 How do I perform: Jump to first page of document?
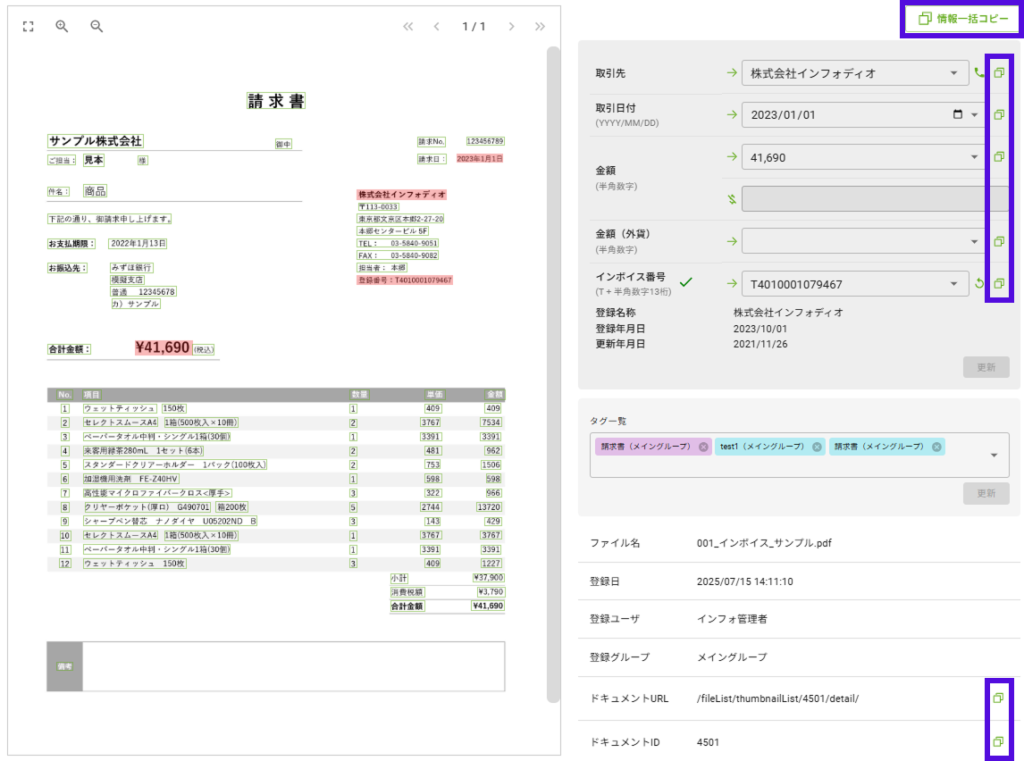pos(408,26)
